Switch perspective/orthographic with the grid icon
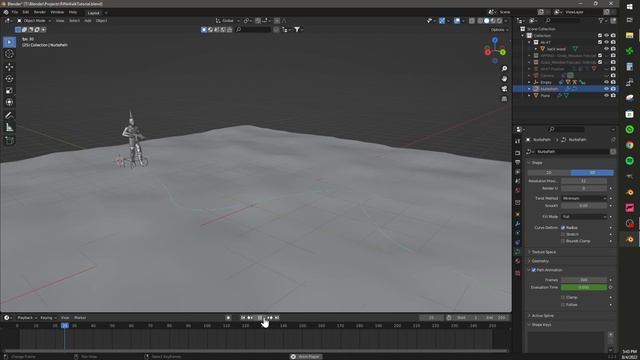Viewport: 640px width, 360px height. click(504, 99)
